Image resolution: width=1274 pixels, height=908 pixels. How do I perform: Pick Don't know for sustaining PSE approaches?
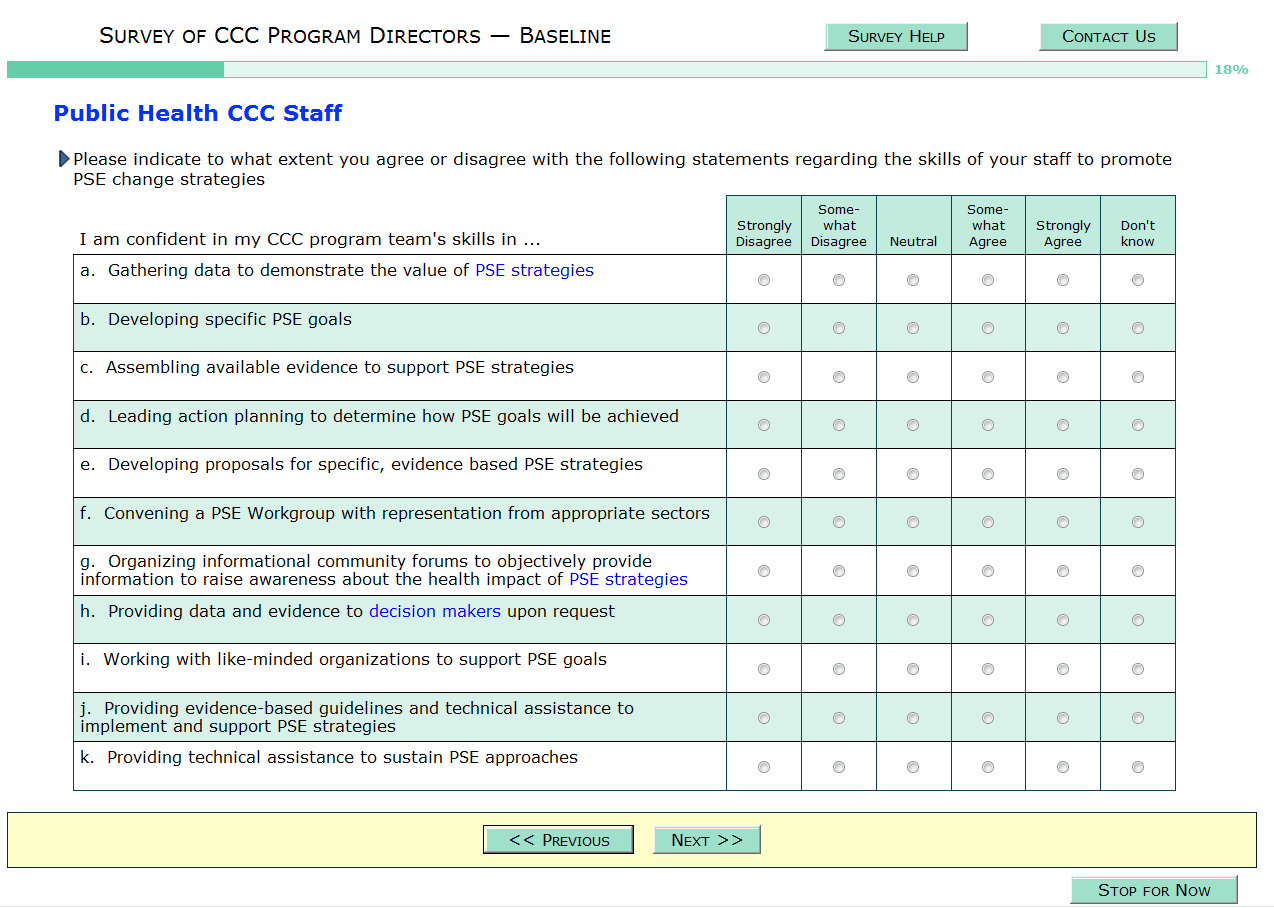1138,767
